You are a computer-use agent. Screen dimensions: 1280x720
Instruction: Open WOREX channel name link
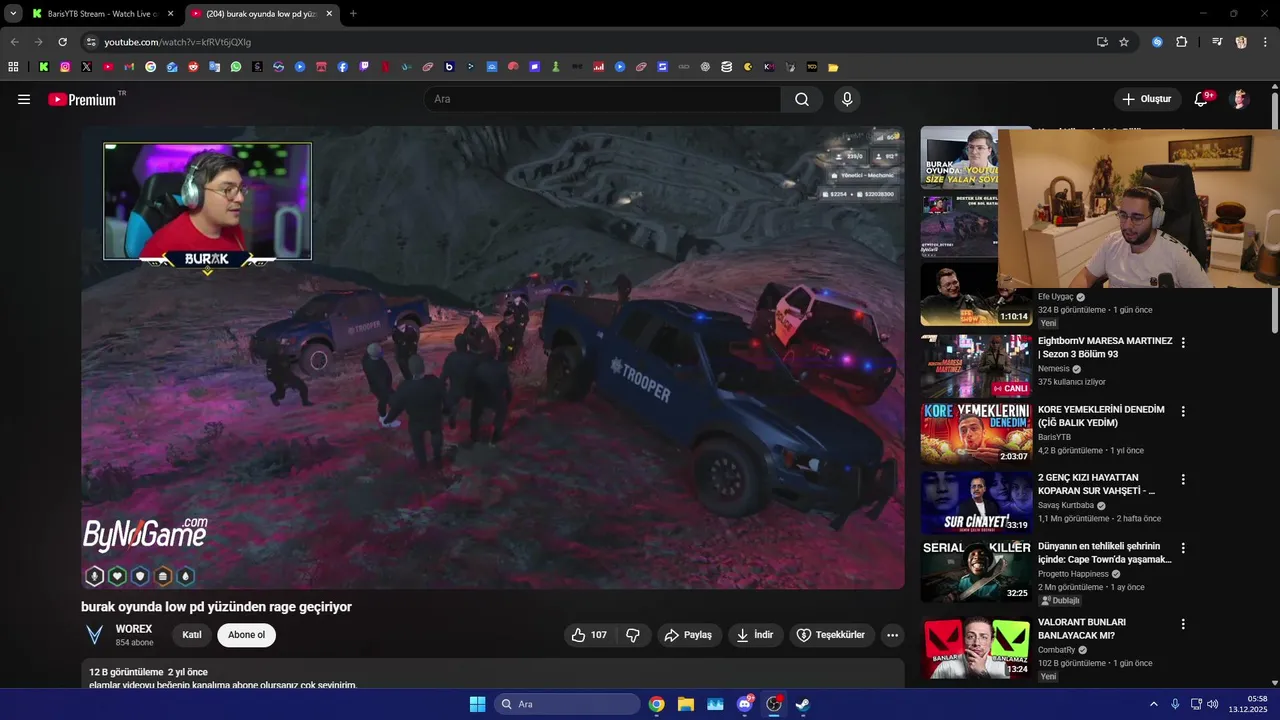click(x=134, y=629)
